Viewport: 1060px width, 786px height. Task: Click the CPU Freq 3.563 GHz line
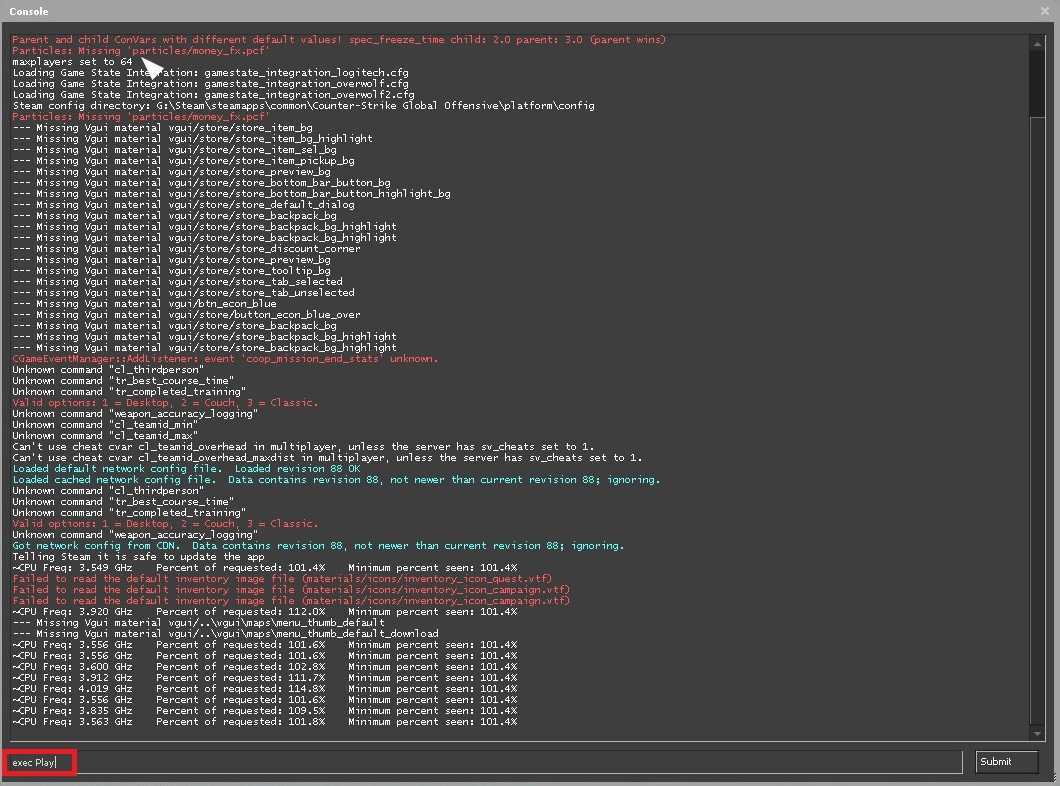point(265,722)
